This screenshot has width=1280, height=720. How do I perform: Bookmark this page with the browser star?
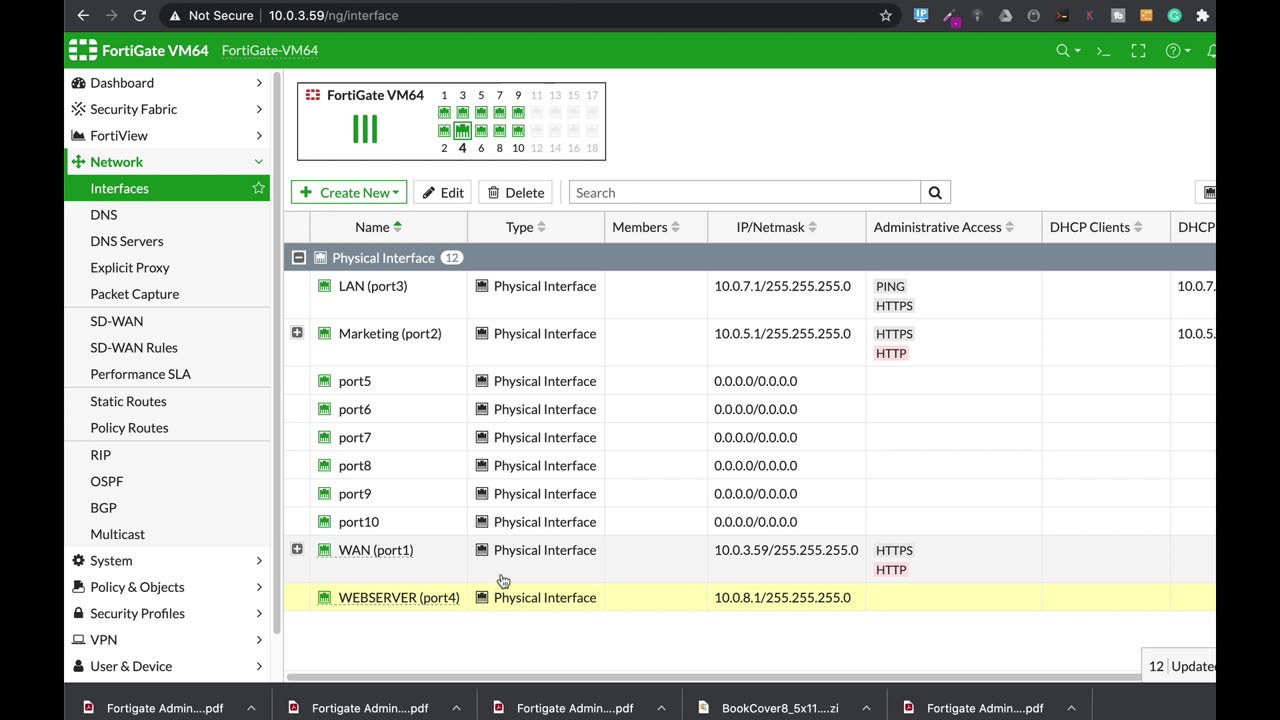coord(885,16)
